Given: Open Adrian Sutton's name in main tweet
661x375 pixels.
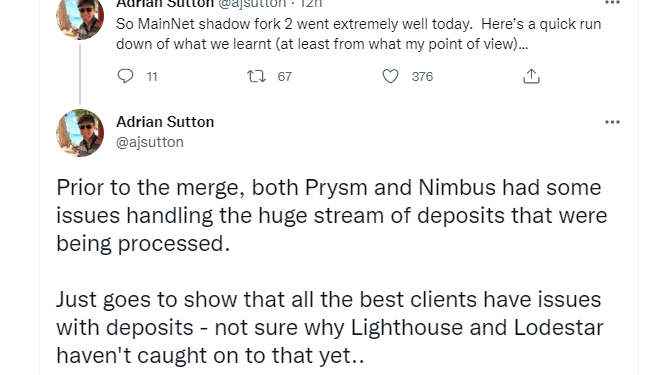Looking at the screenshot, I should coord(165,122).
